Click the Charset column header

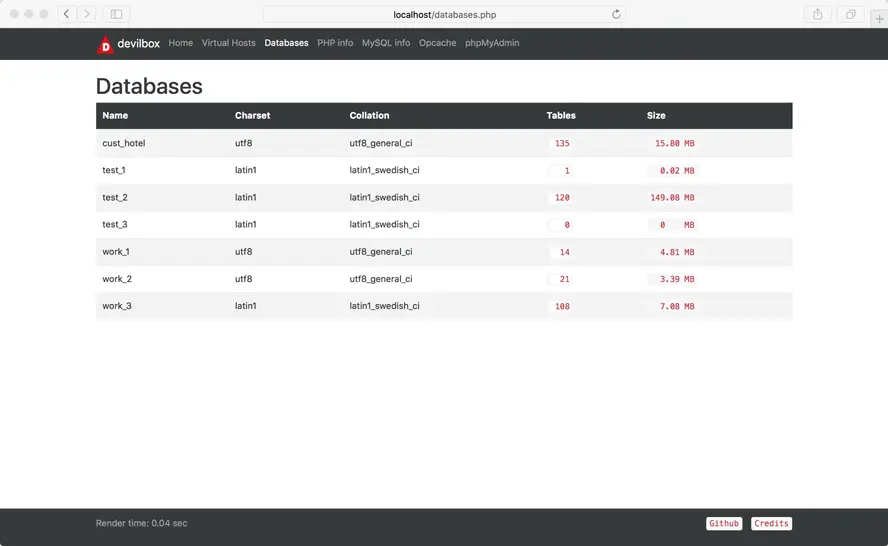click(253, 116)
